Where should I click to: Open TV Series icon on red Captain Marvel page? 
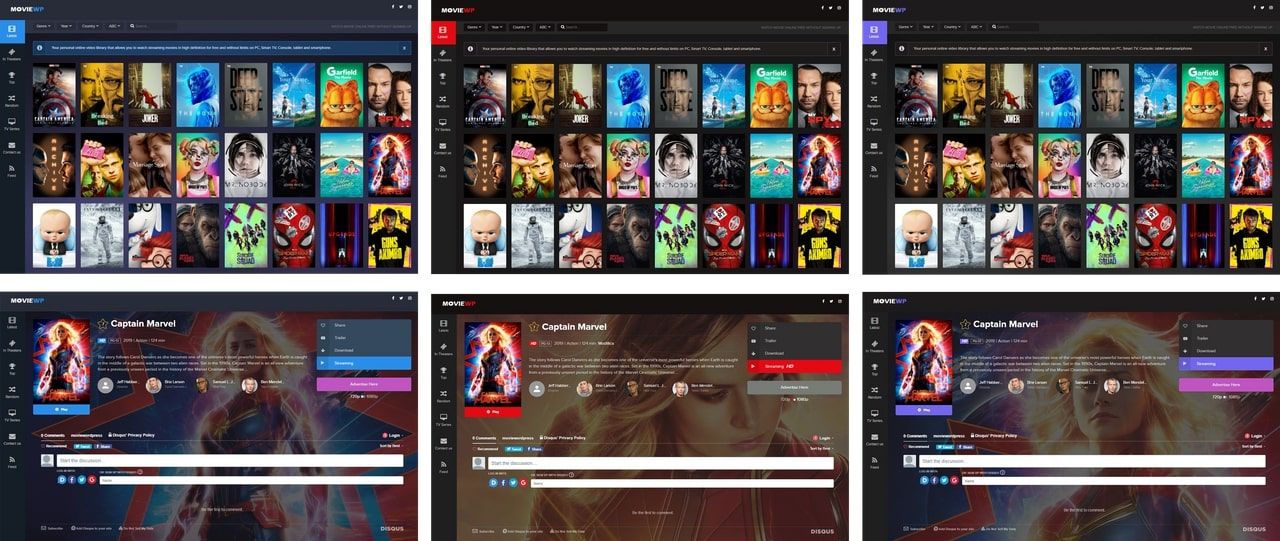point(442,415)
